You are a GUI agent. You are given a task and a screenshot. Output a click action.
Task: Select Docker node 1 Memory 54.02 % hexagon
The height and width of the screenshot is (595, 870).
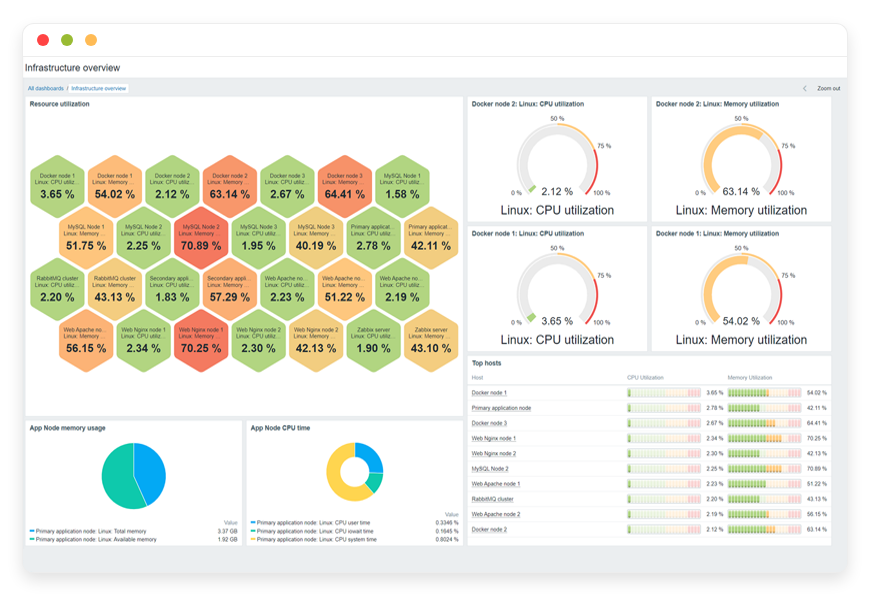click(115, 186)
